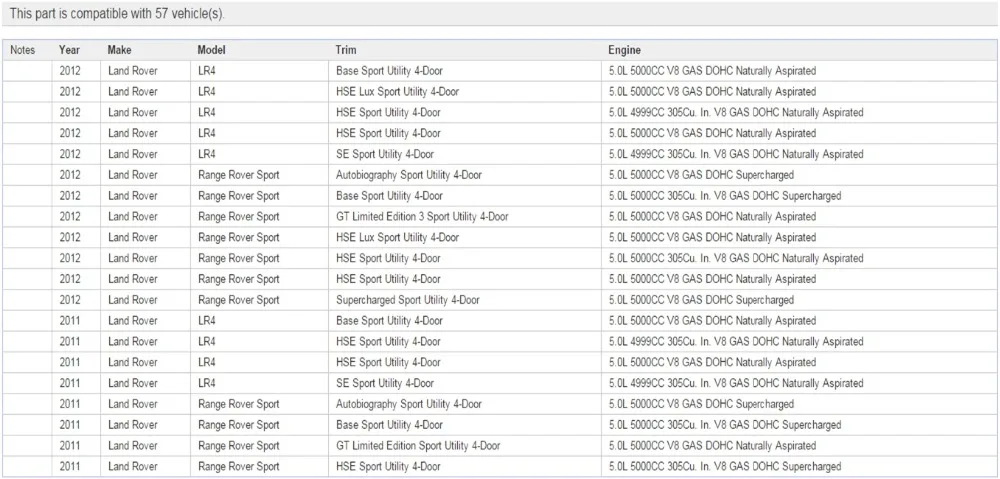Click year "2011" in the LR4 SE row
The width and height of the screenshot is (1000, 479).
point(70,383)
